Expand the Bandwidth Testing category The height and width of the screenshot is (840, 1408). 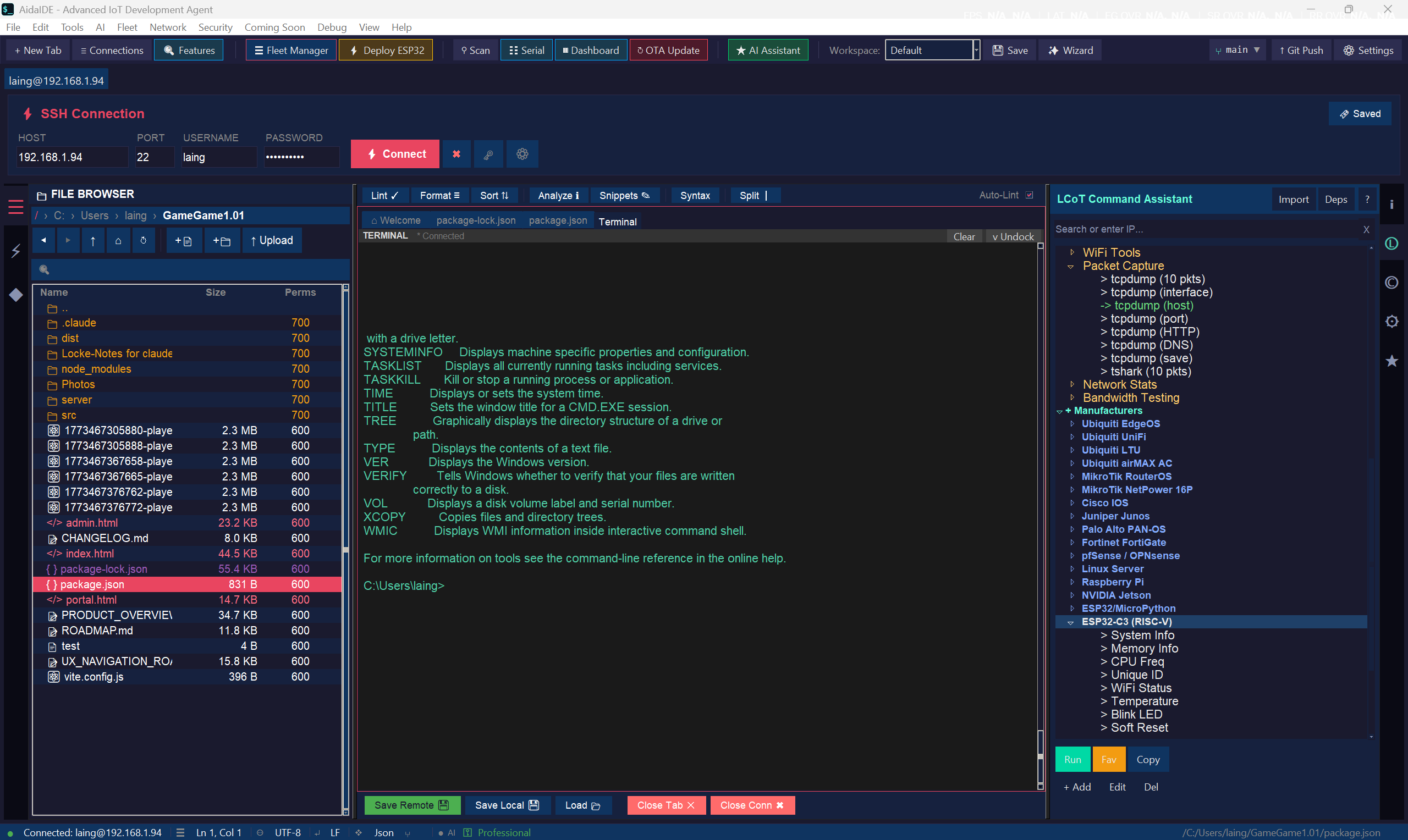click(1072, 397)
